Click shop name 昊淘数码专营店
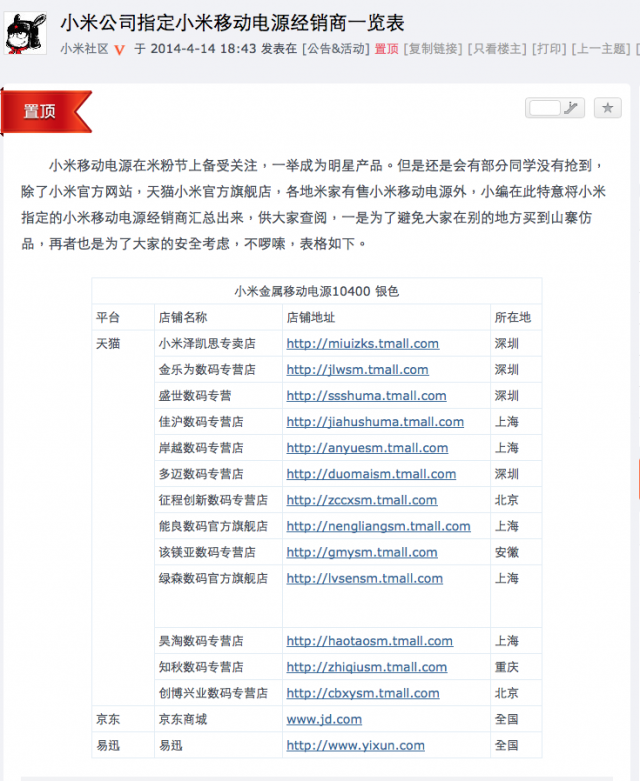Image resolution: width=640 pixels, height=782 pixels. pos(201,641)
